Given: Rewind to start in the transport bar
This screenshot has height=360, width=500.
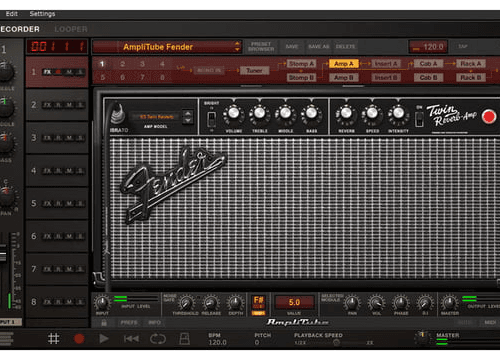Looking at the screenshot, I should click(131, 339).
